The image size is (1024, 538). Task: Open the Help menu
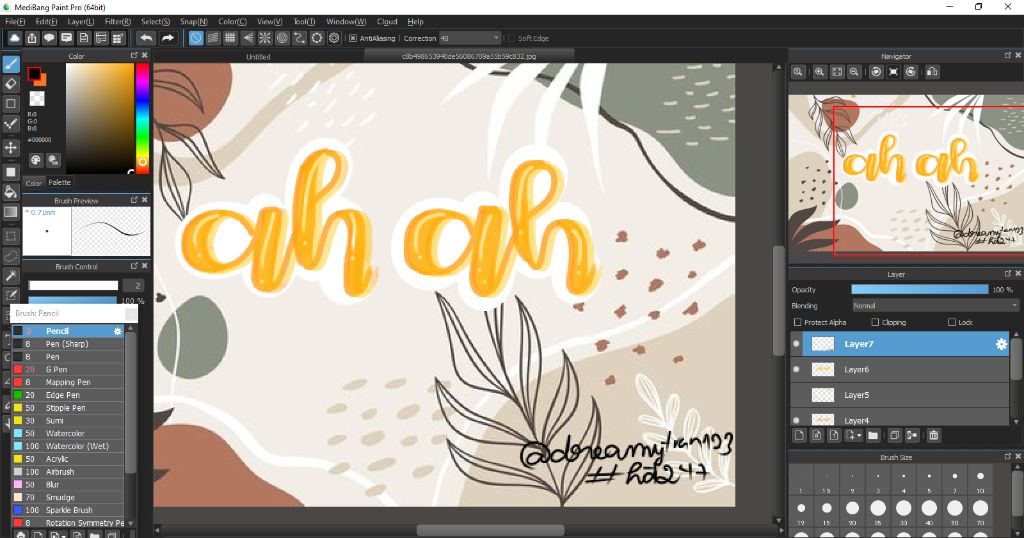pos(415,22)
